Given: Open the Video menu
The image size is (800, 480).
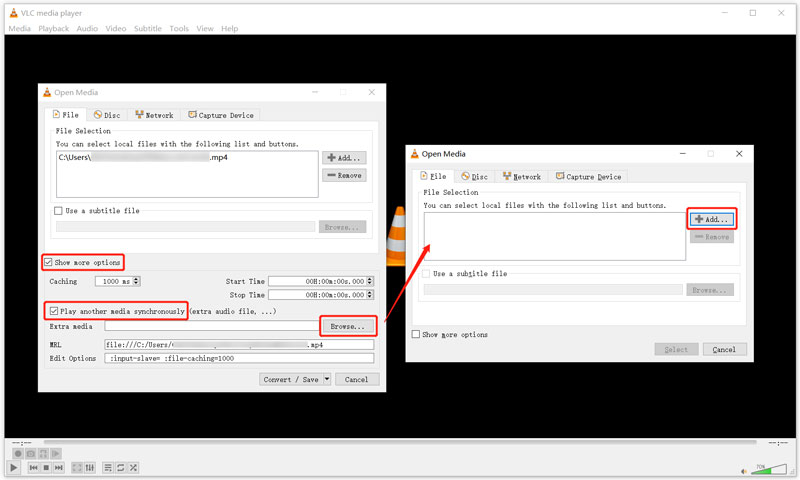Looking at the screenshot, I should click(116, 29).
